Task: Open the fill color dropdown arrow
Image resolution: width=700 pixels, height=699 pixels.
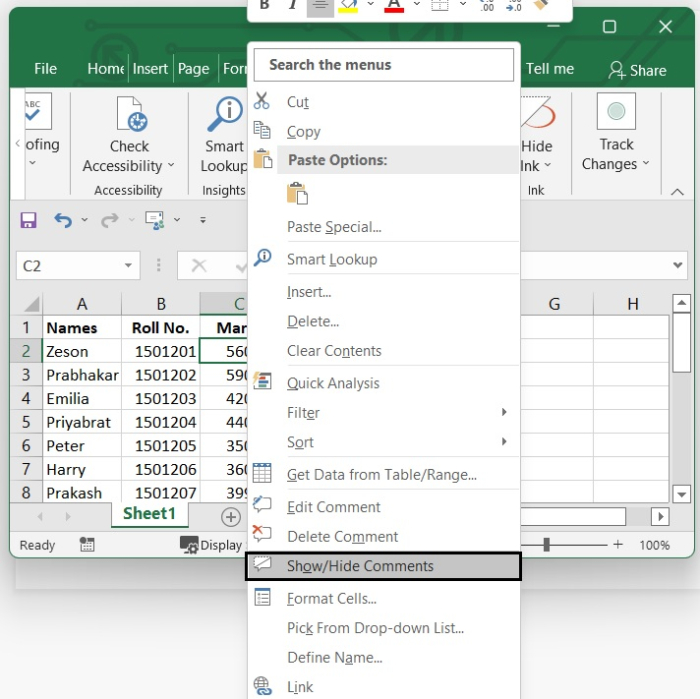Action: click(371, 4)
